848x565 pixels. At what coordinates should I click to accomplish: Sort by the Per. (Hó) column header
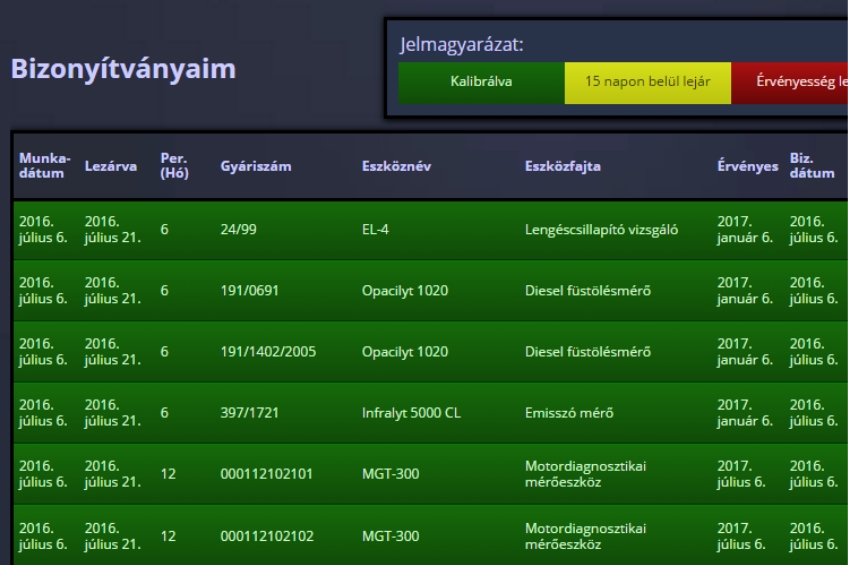click(175, 165)
